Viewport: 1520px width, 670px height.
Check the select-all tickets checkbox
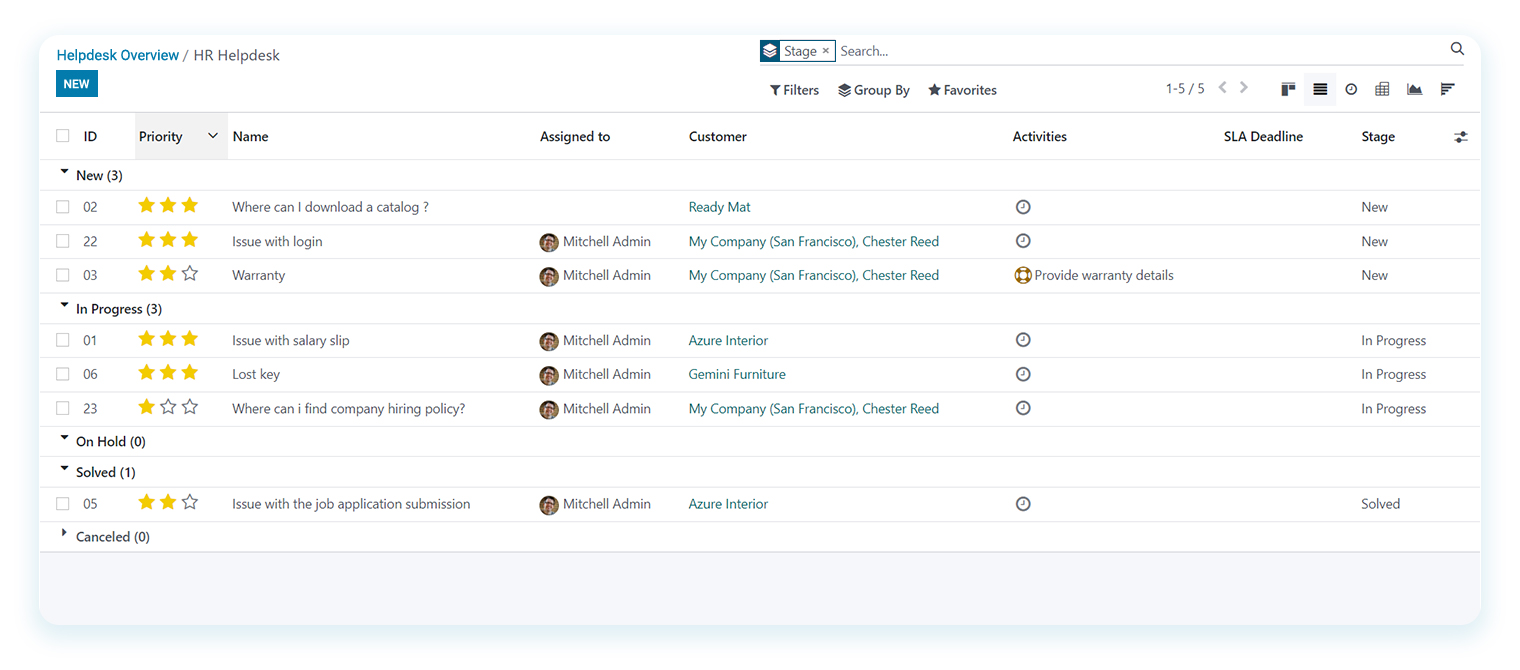[x=62, y=135]
